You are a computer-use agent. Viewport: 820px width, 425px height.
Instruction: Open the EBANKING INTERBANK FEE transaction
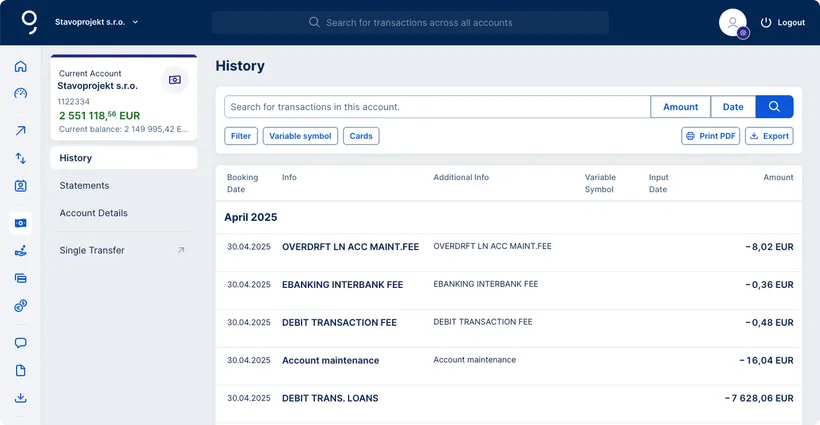[x=509, y=291]
